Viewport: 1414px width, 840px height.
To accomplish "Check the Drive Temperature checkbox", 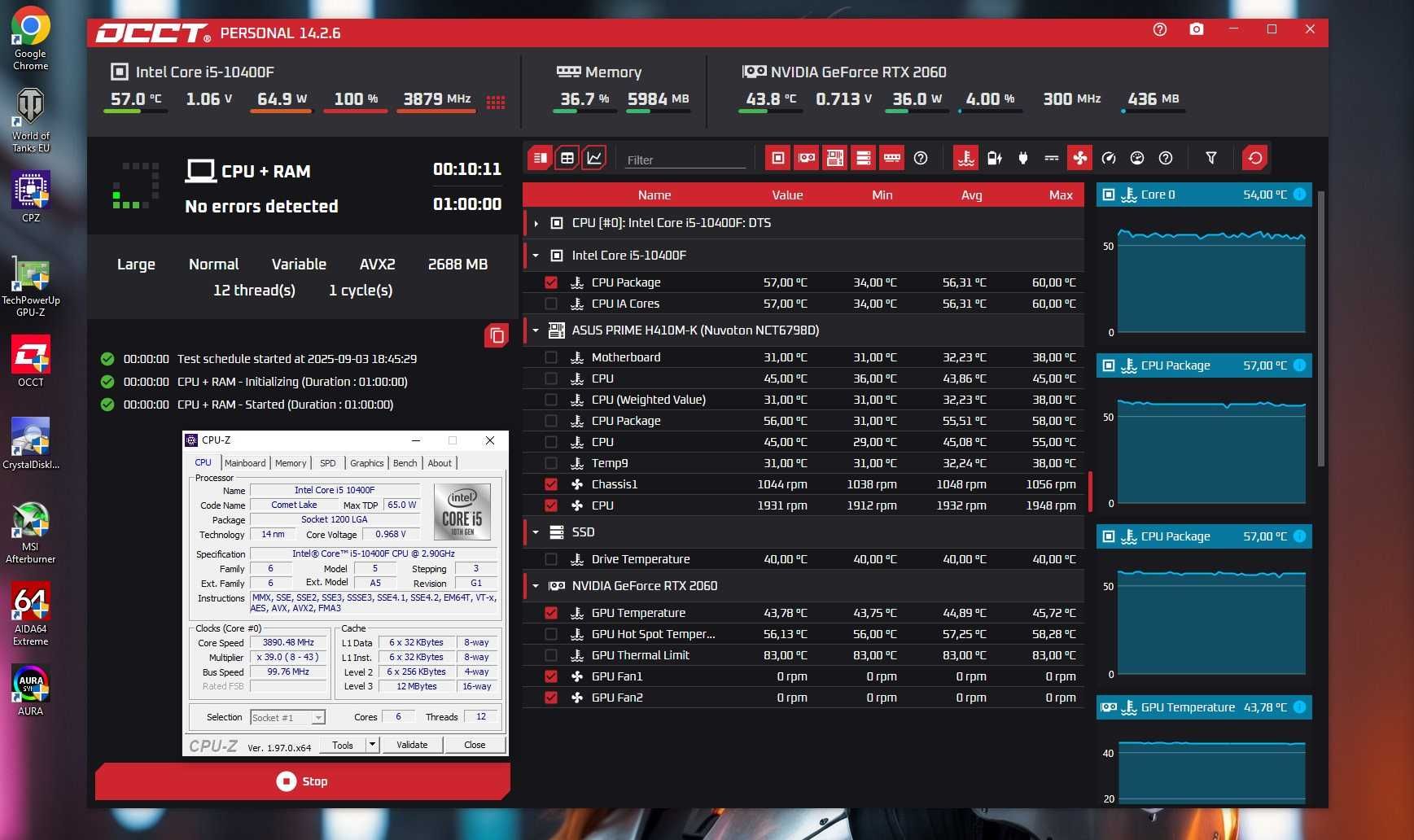I will point(551,559).
